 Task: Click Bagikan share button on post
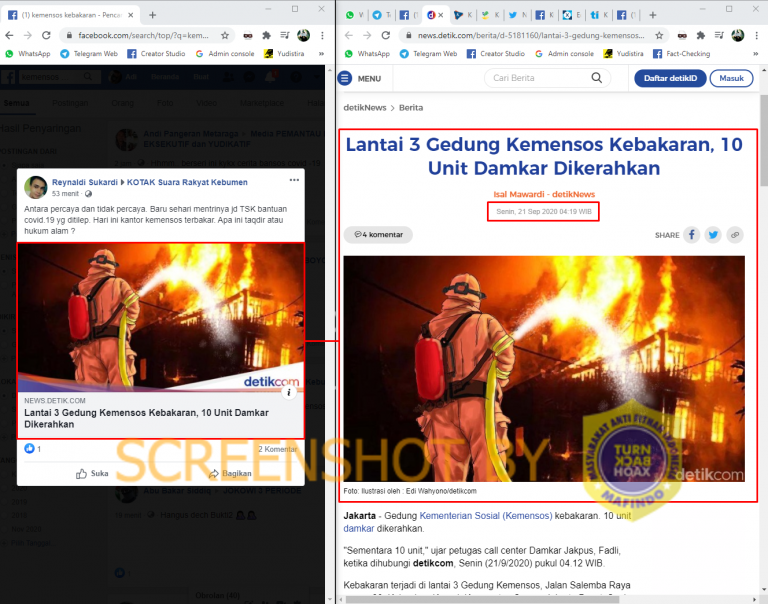pyautogui.click(x=230, y=474)
